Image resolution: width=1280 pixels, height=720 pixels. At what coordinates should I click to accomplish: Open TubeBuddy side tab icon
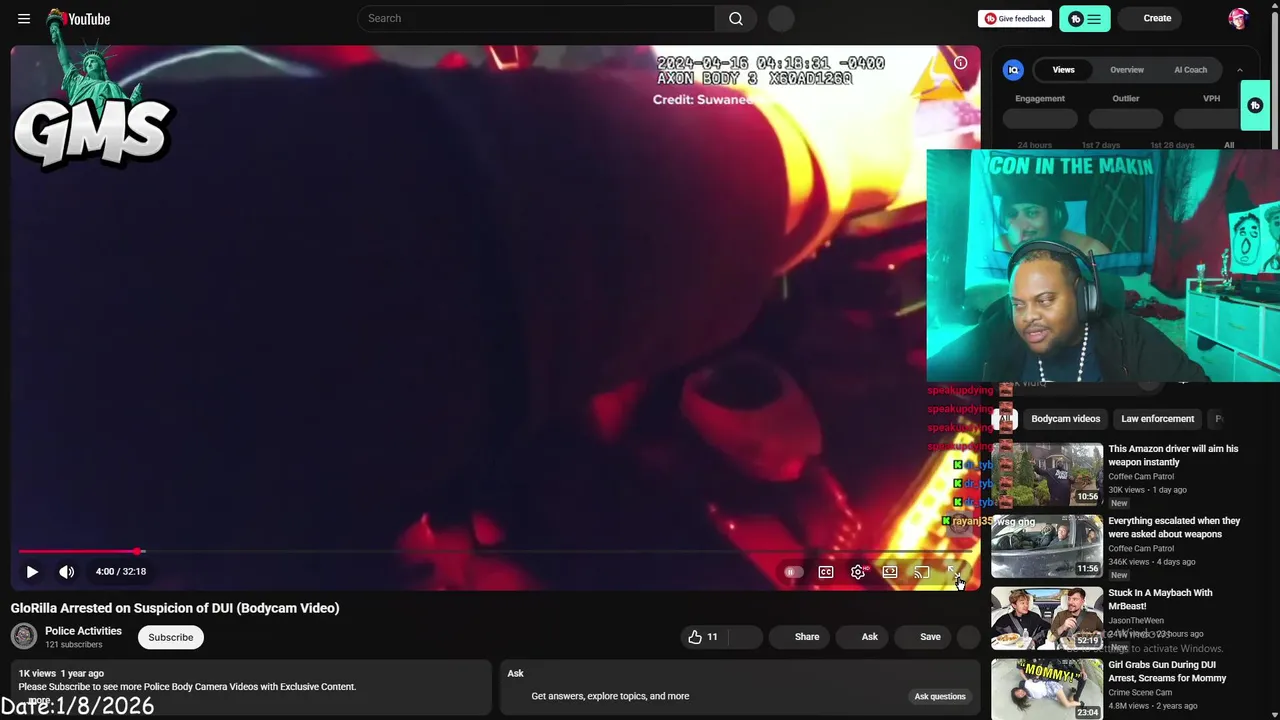coord(1255,105)
